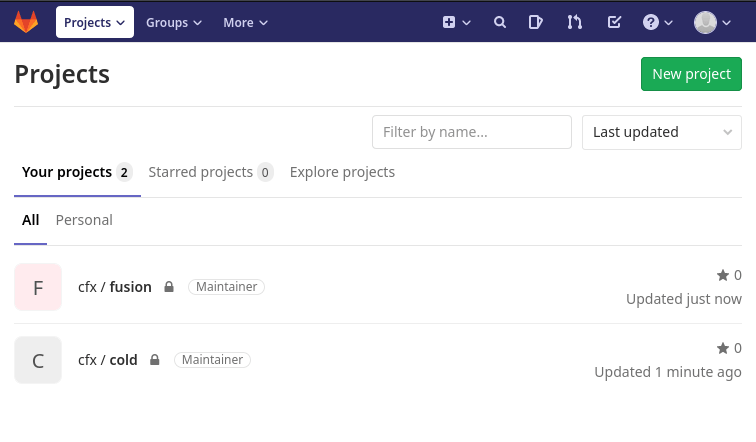Image resolution: width=756 pixels, height=442 pixels.
Task: Expand the plus create-new dropdown
Action: click(x=456, y=22)
